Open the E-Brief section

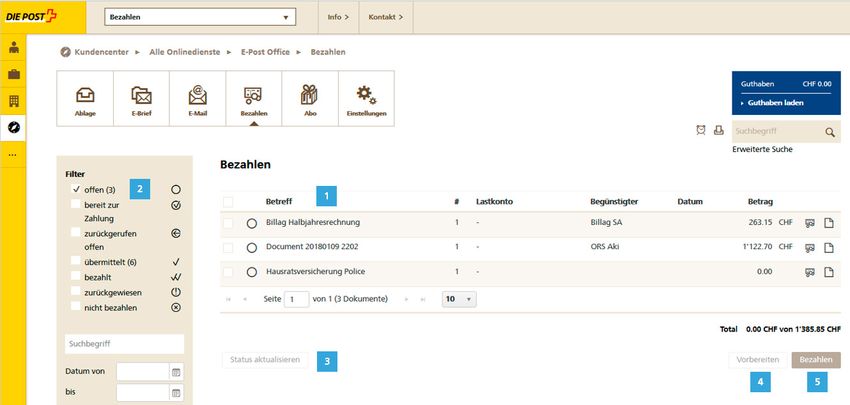pos(142,98)
